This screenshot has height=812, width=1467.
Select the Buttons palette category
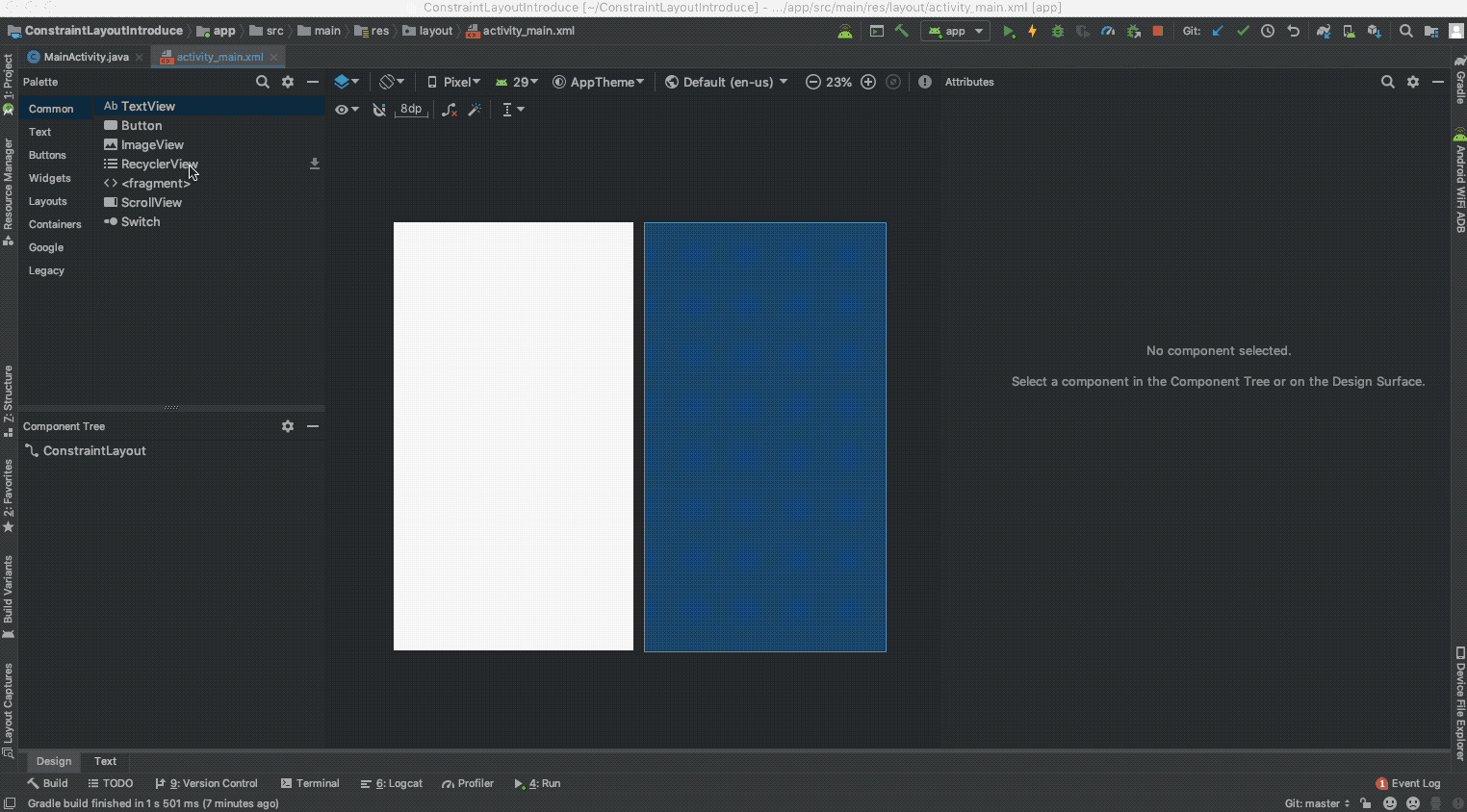47,155
